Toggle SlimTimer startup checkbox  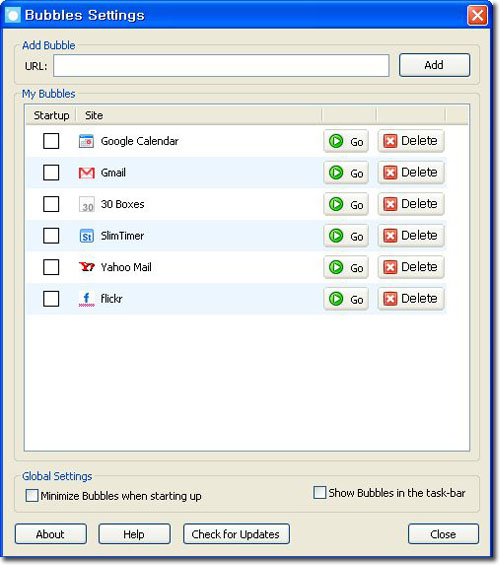point(51,236)
